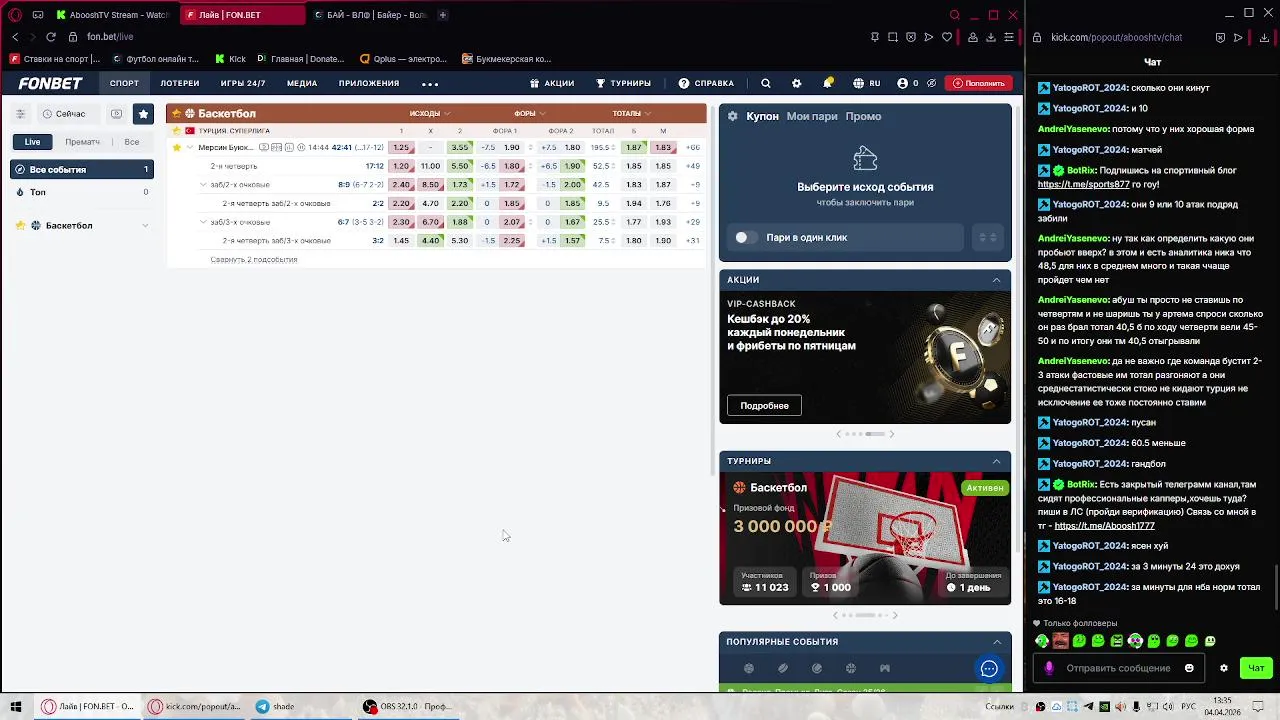Click Свернуть 2 подсобытия link

click(254, 259)
